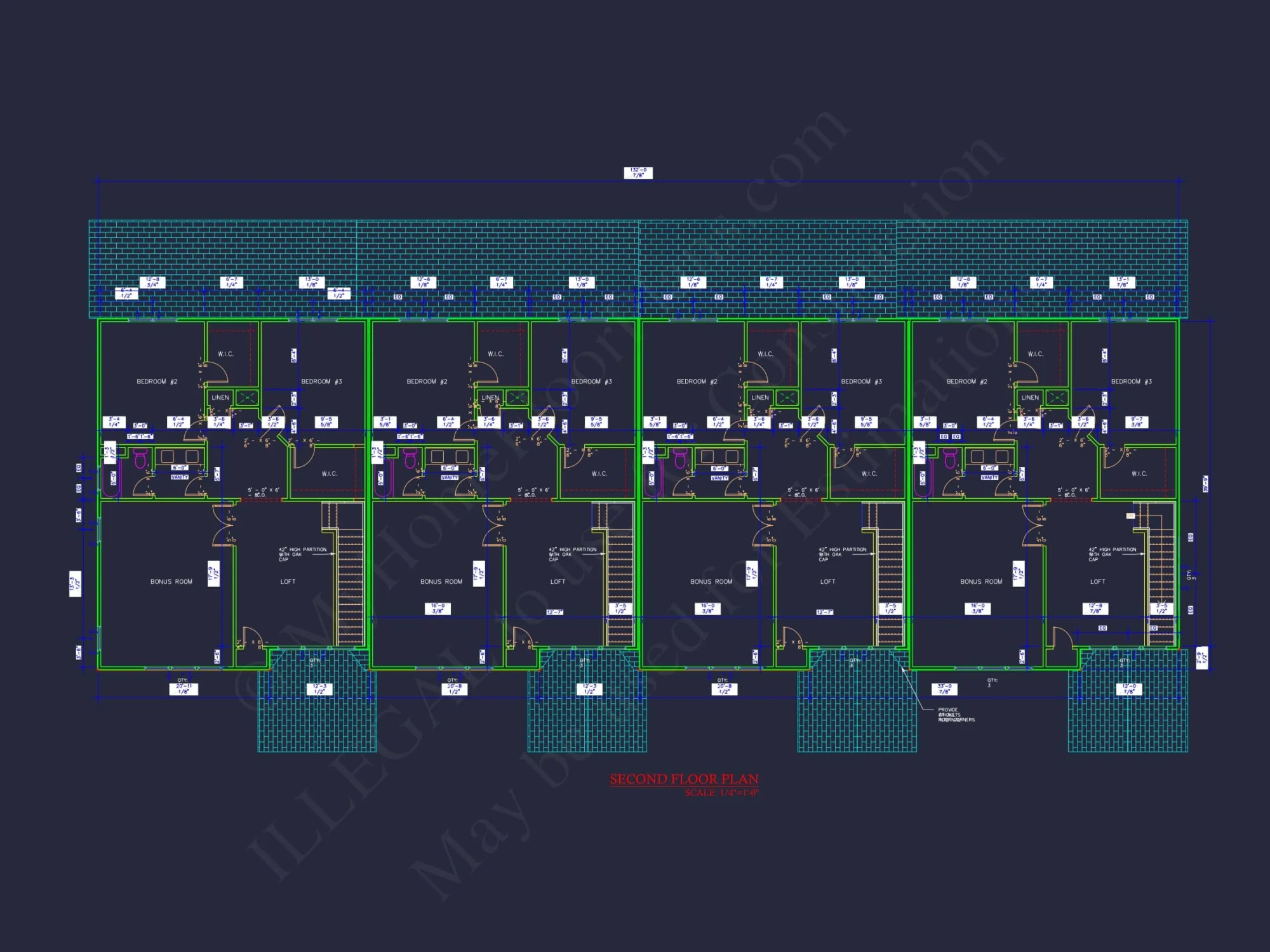Select the 39'-9" vertical dimension label
This screenshot has width=1270, height=952.
click(x=1205, y=484)
